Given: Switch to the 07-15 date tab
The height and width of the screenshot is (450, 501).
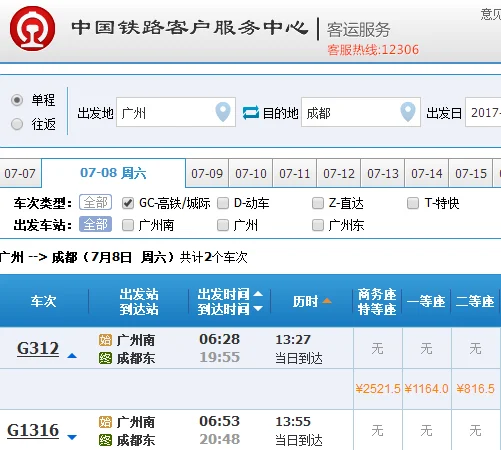Looking at the screenshot, I should click(471, 173).
